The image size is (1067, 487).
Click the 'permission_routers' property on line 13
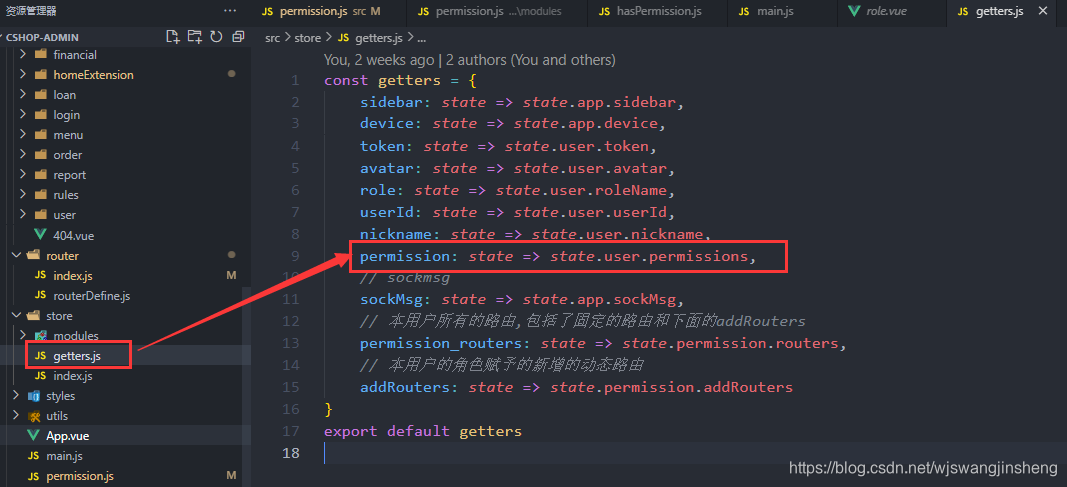439,343
